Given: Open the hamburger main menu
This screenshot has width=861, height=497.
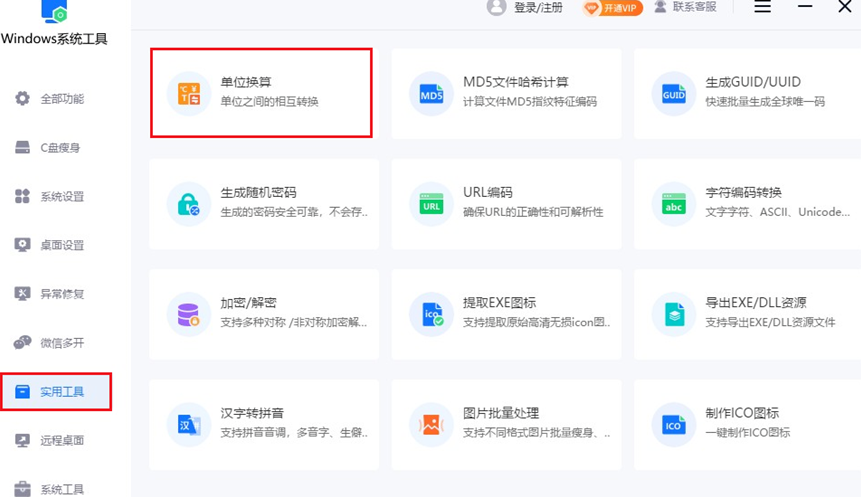Looking at the screenshot, I should (762, 7).
